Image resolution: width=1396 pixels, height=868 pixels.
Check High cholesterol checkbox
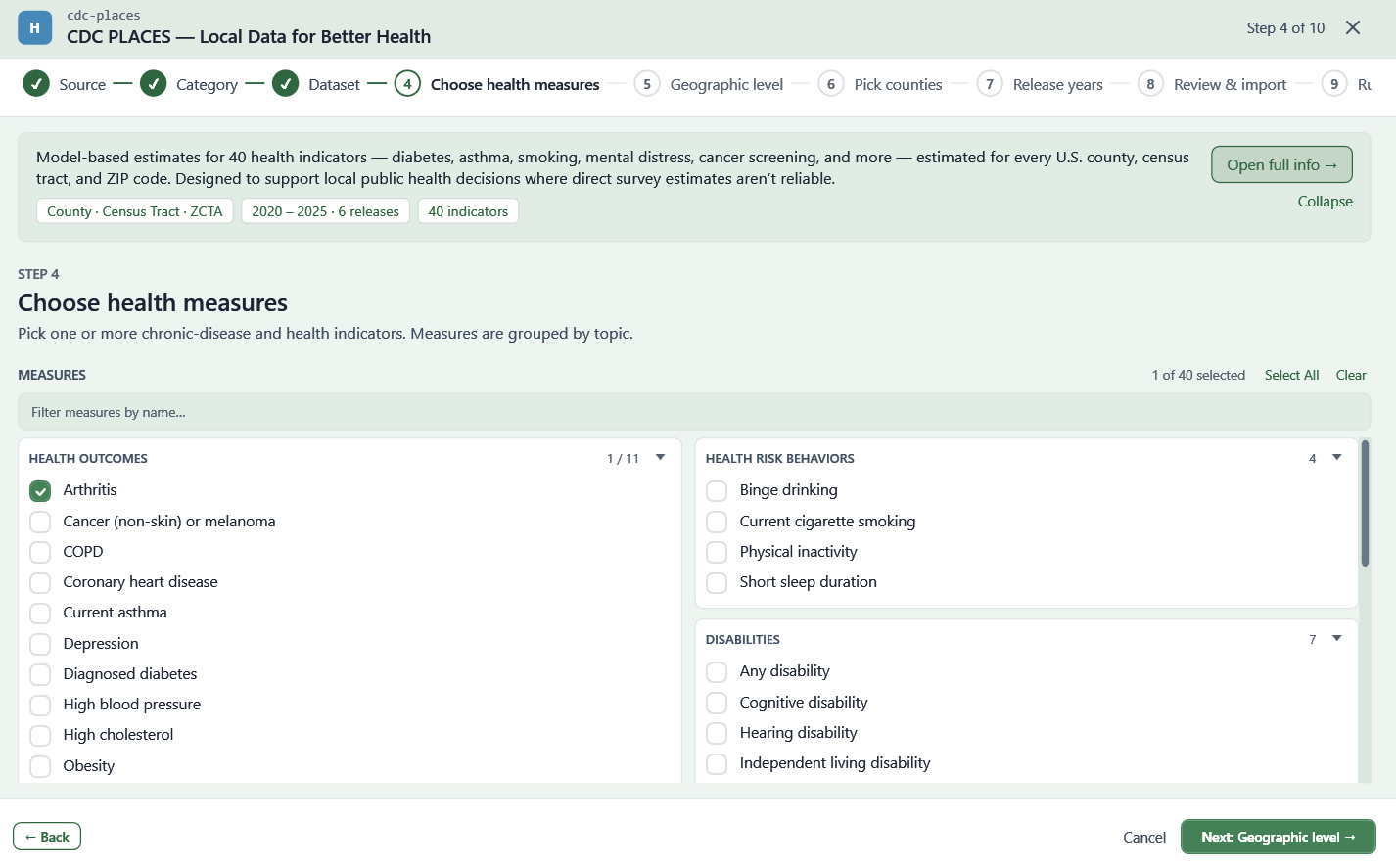(40, 736)
